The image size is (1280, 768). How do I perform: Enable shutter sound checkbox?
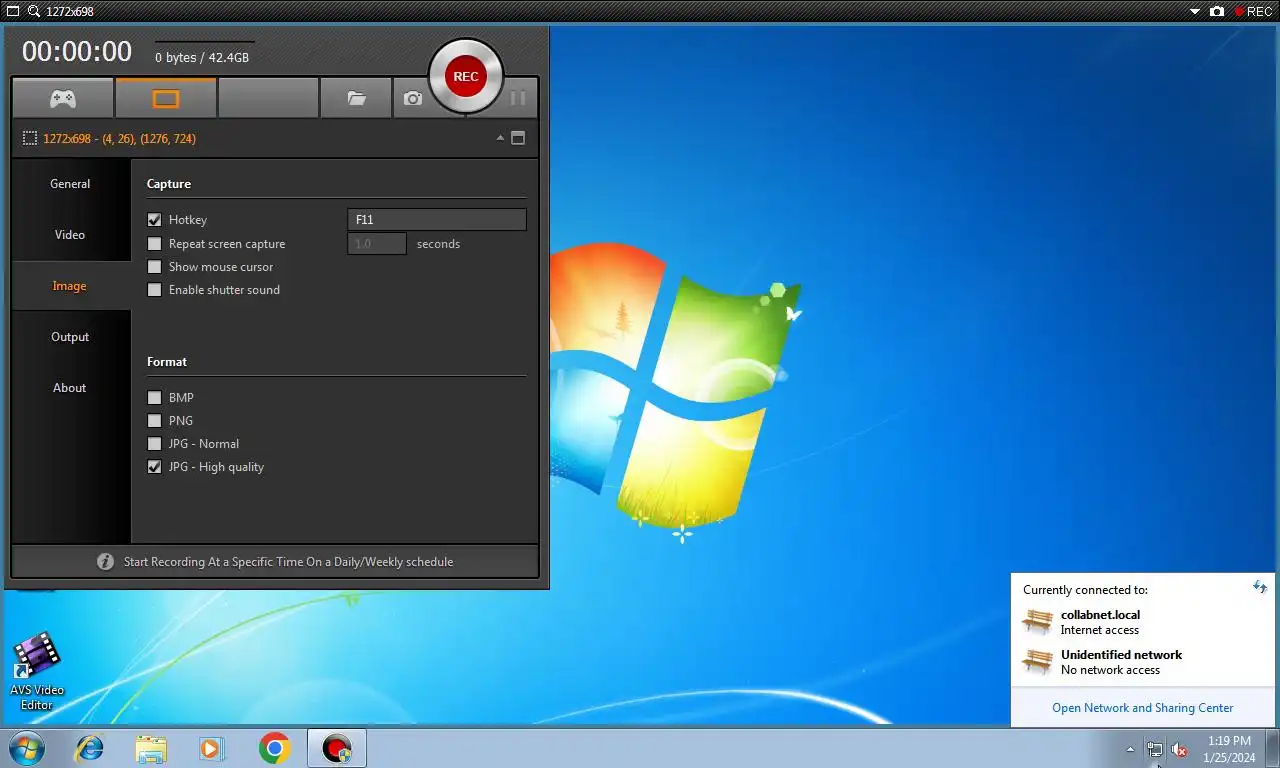(x=154, y=290)
